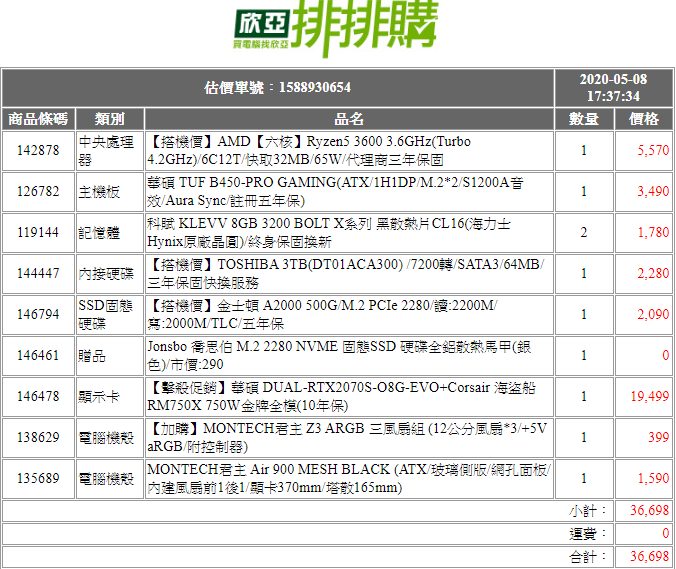The height and width of the screenshot is (569, 676).
Task: Click the 類別 column header
Action: pos(110,119)
